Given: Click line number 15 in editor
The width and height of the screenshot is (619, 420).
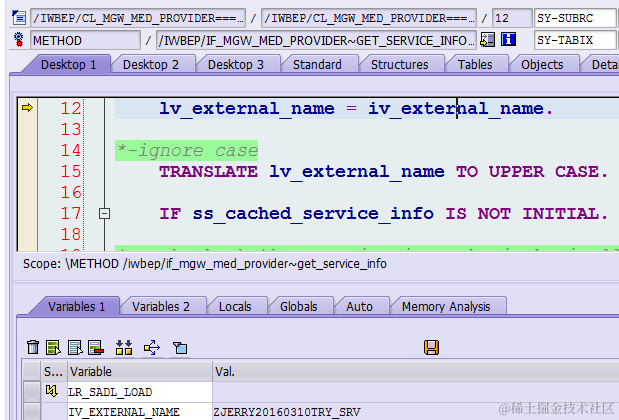Looking at the screenshot, I should tap(71, 171).
